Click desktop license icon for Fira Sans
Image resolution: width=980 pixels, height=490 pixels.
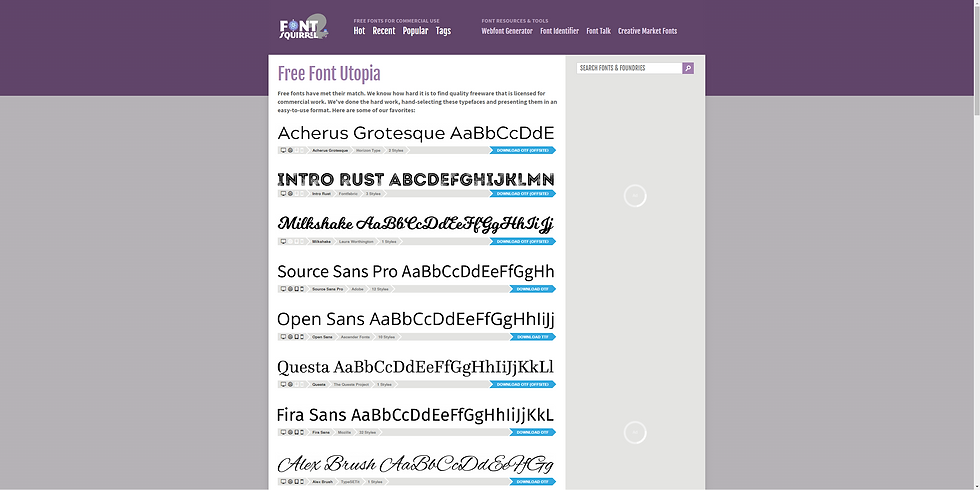tap(283, 432)
